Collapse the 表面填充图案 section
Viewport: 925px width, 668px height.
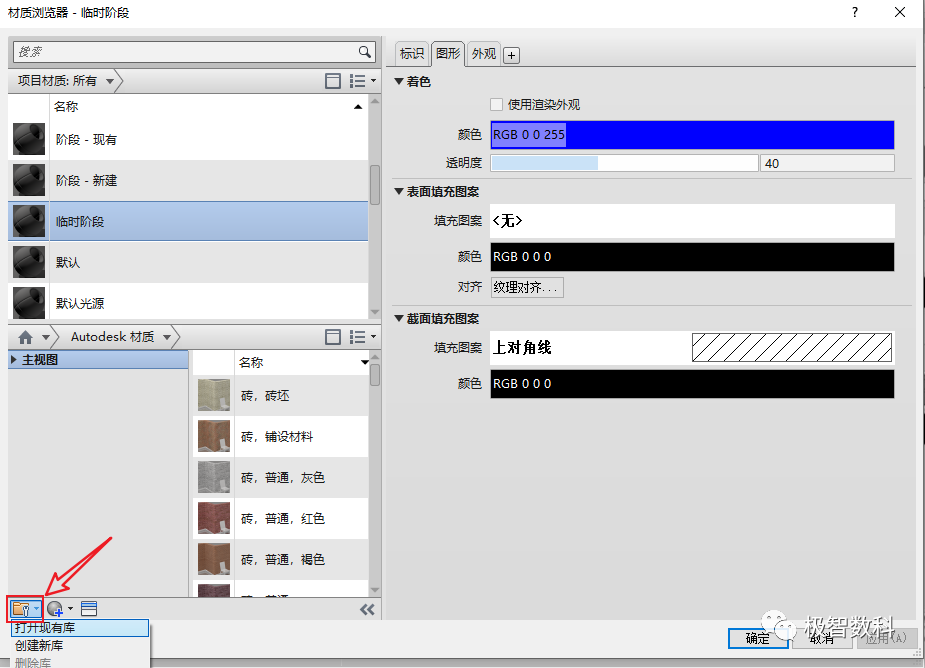pyautogui.click(x=399, y=192)
